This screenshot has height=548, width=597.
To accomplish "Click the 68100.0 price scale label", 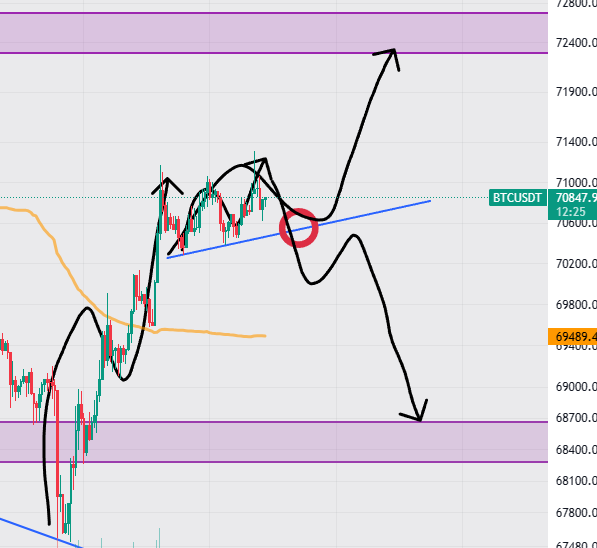I will [x=576, y=481].
